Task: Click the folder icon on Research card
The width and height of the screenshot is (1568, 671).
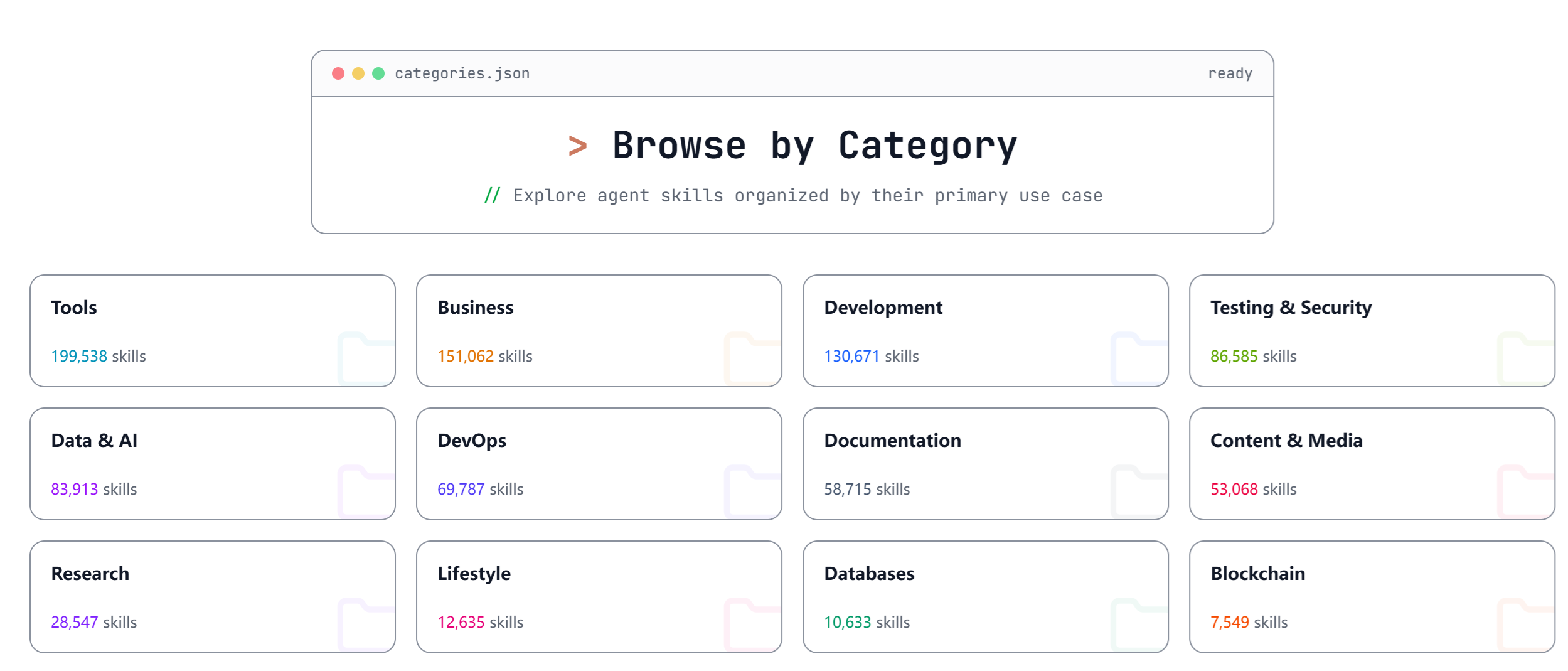Action: 366,625
